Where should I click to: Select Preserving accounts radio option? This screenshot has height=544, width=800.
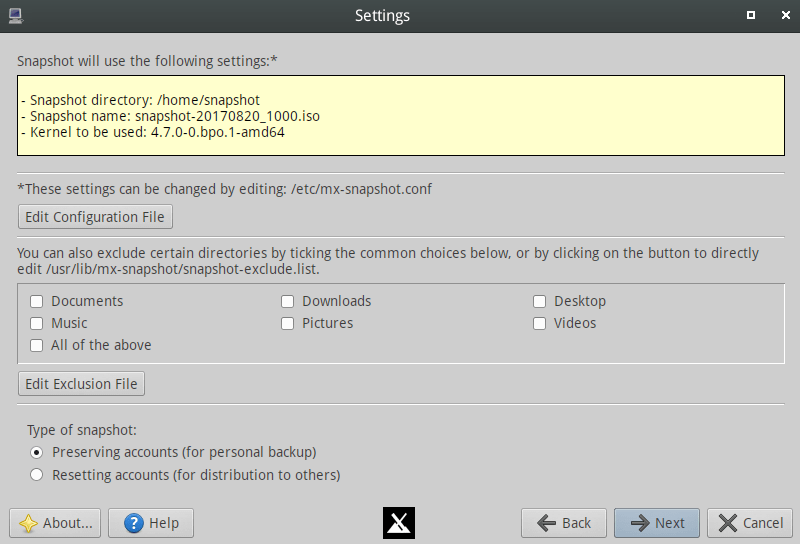pos(36,453)
